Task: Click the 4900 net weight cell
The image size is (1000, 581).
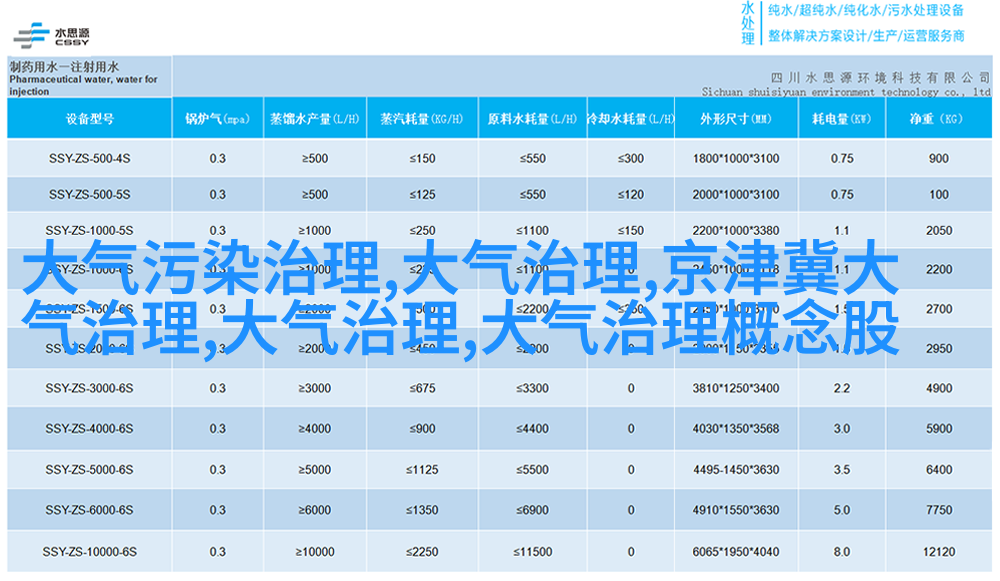Action: click(939, 388)
